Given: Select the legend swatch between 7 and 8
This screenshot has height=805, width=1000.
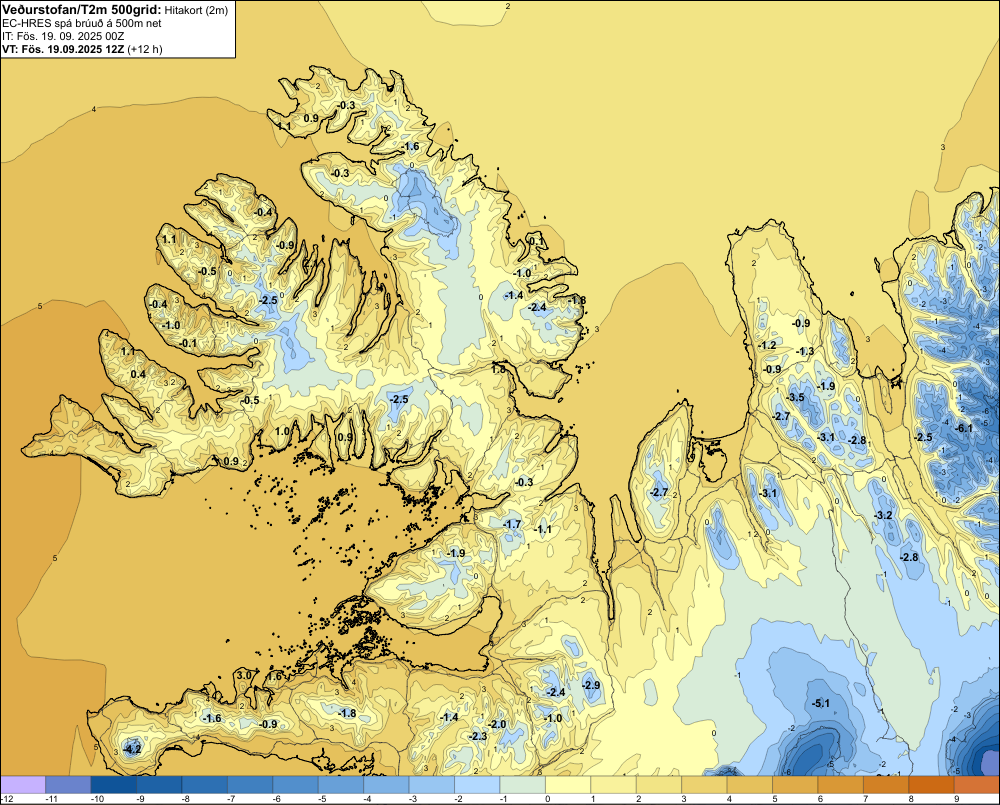Looking at the screenshot, I should (886, 784).
